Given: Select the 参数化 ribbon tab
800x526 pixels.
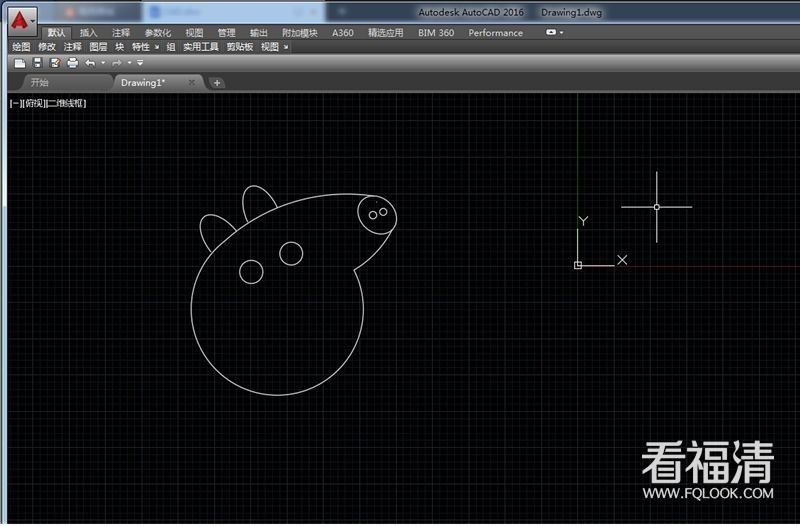Looking at the screenshot, I should tap(158, 33).
